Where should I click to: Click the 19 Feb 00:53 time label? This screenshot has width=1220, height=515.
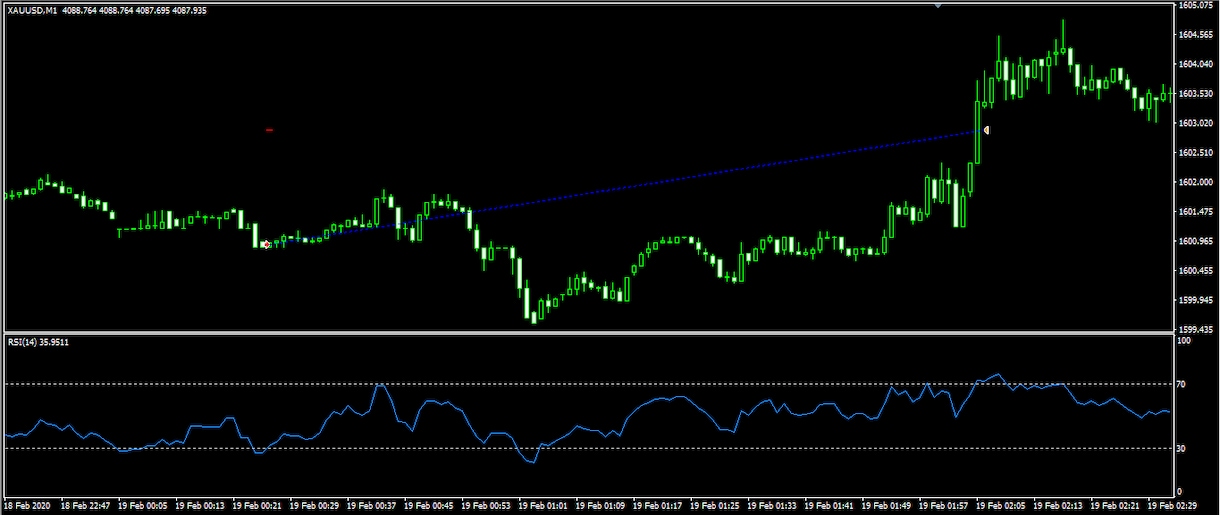487,505
